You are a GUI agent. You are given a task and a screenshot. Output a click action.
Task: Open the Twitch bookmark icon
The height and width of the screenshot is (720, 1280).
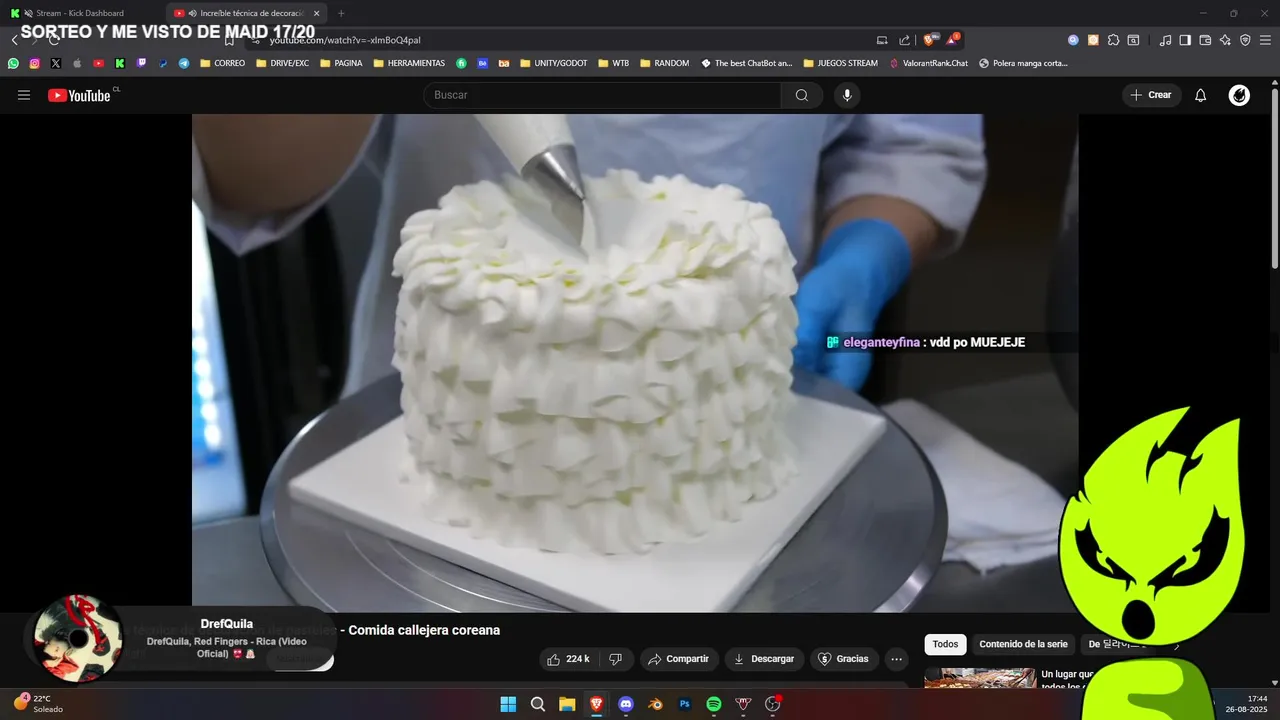(x=141, y=63)
